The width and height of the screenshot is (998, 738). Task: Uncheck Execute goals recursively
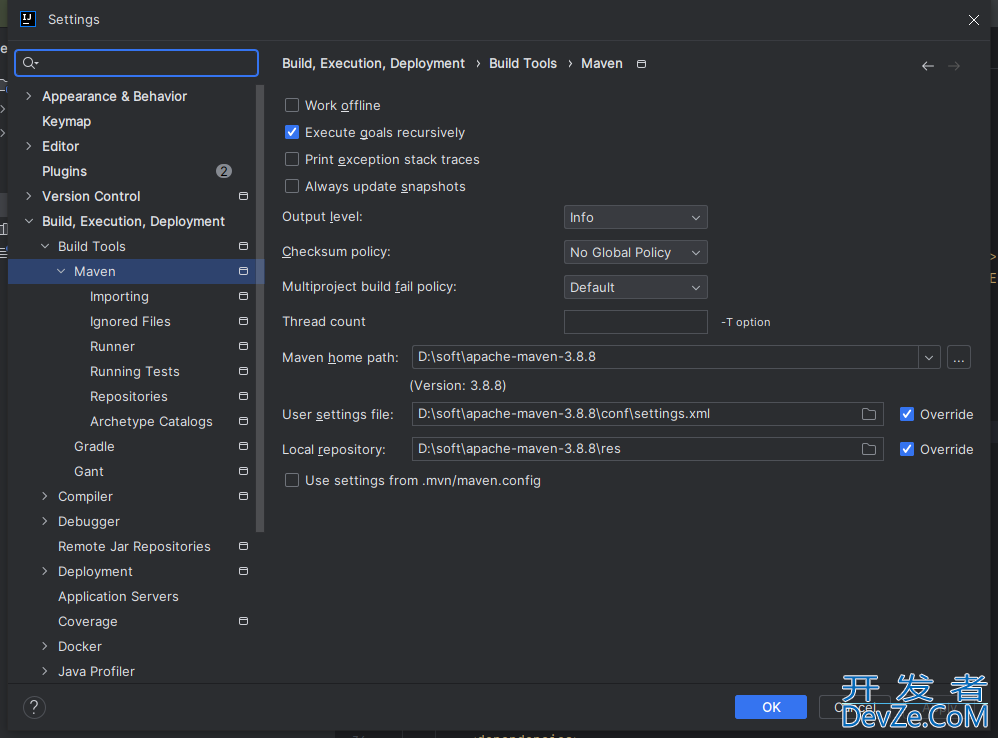pyautogui.click(x=292, y=132)
